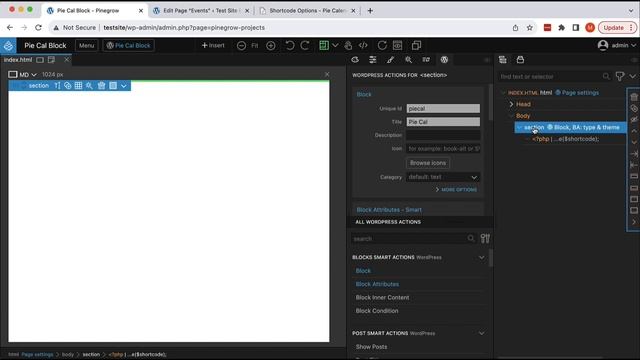
Task: Undo the last action
Action: 290,45
